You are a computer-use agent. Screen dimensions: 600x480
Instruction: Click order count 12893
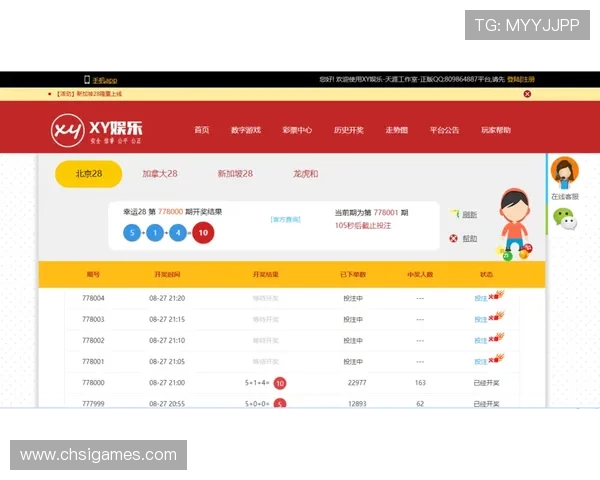pyautogui.click(x=357, y=403)
